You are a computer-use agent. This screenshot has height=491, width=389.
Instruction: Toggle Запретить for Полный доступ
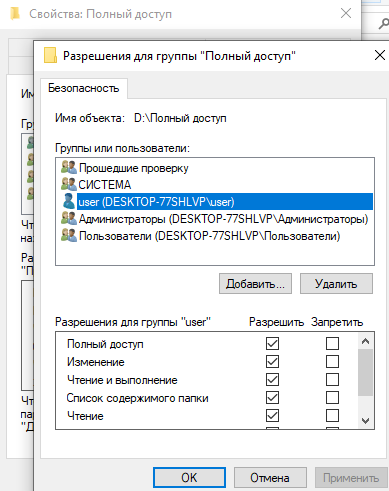coord(332,343)
